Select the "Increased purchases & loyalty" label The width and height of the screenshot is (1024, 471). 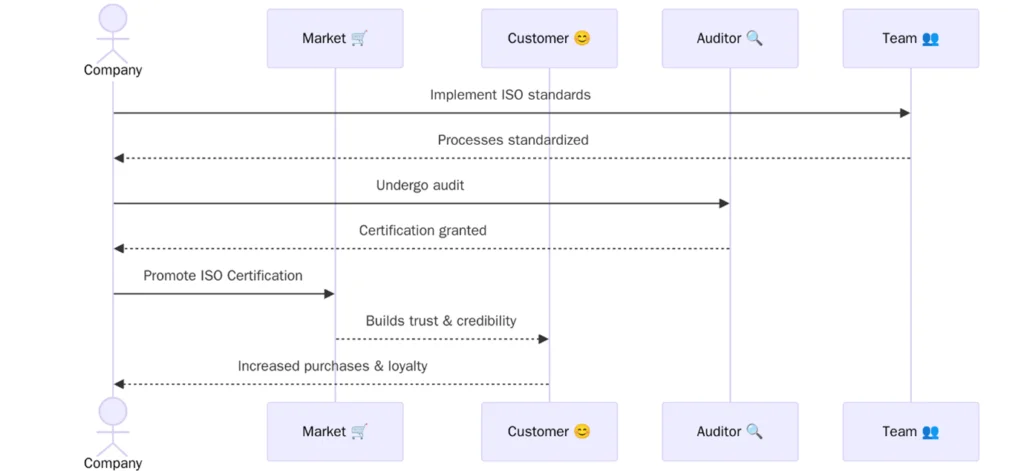(332, 366)
